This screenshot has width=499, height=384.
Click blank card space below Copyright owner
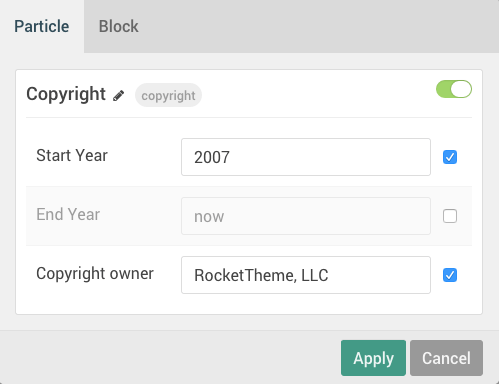(249, 304)
